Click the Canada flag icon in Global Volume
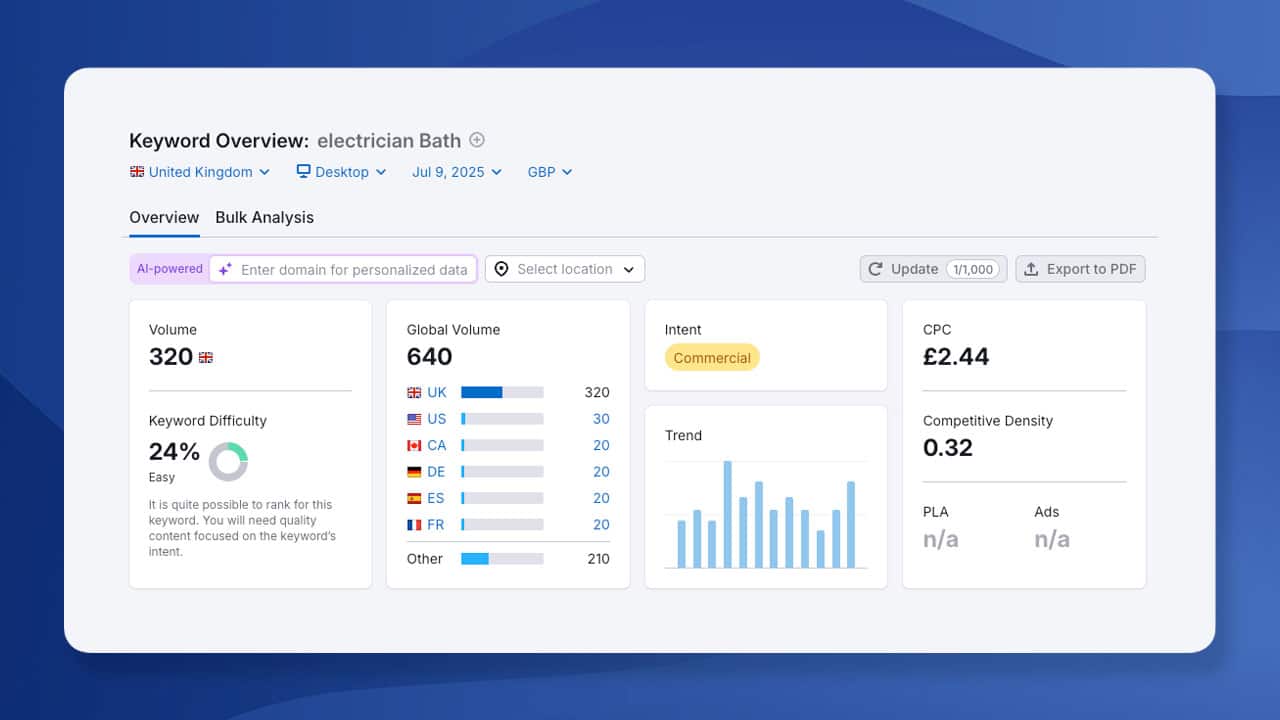The width and height of the screenshot is (1280, 720). [414, 445]
